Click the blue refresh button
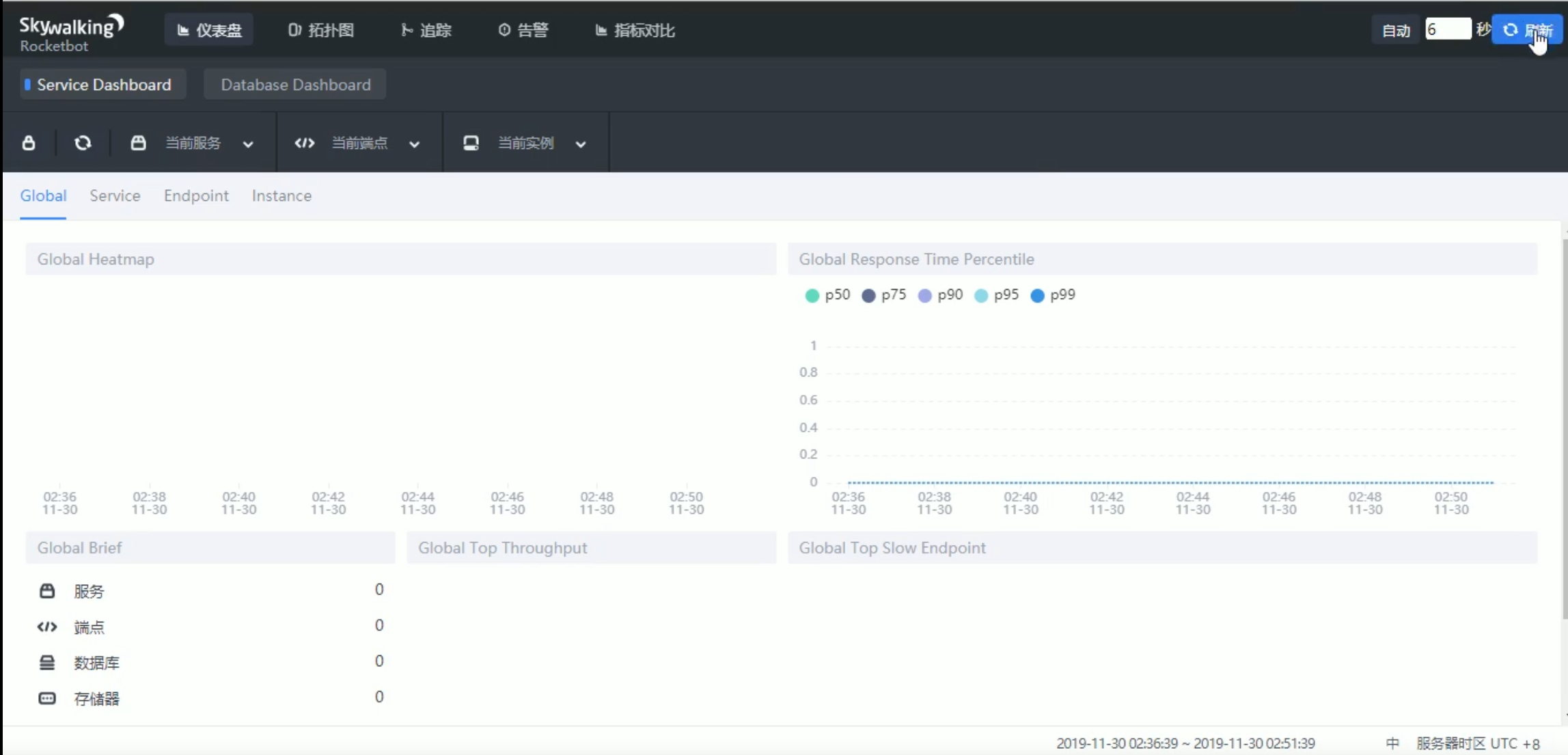This screenshot has width=1568, height=755. point(1527,30)
